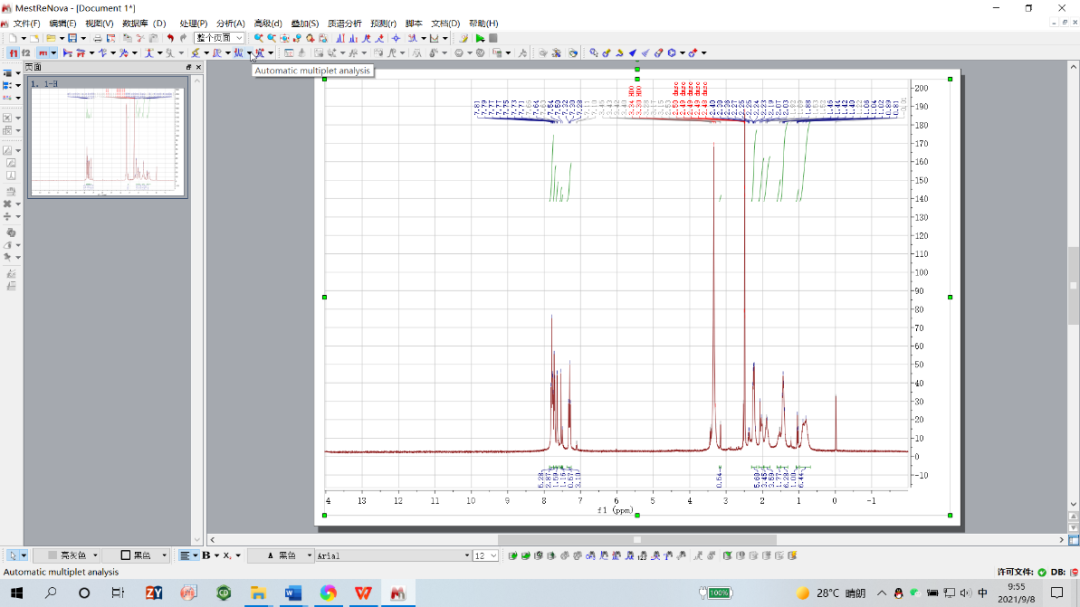Click the green Run script play icon
Image resolution: width=1080 pixels, height=607 pixels.
pyautogui.click(x=480, y=38)
